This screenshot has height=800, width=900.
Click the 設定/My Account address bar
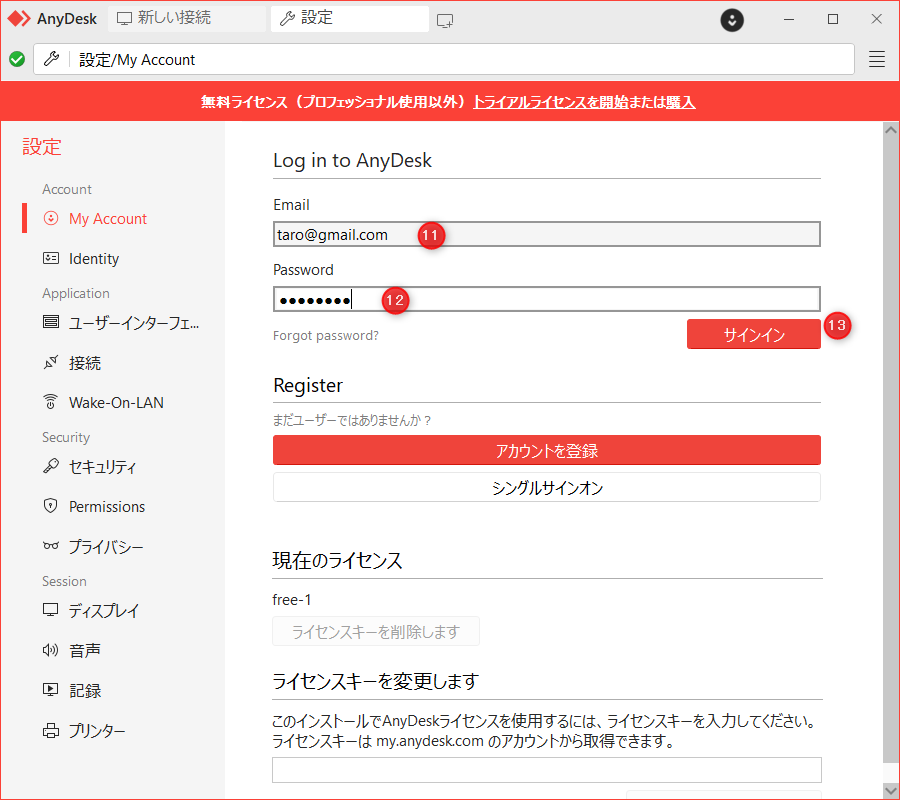444,59
